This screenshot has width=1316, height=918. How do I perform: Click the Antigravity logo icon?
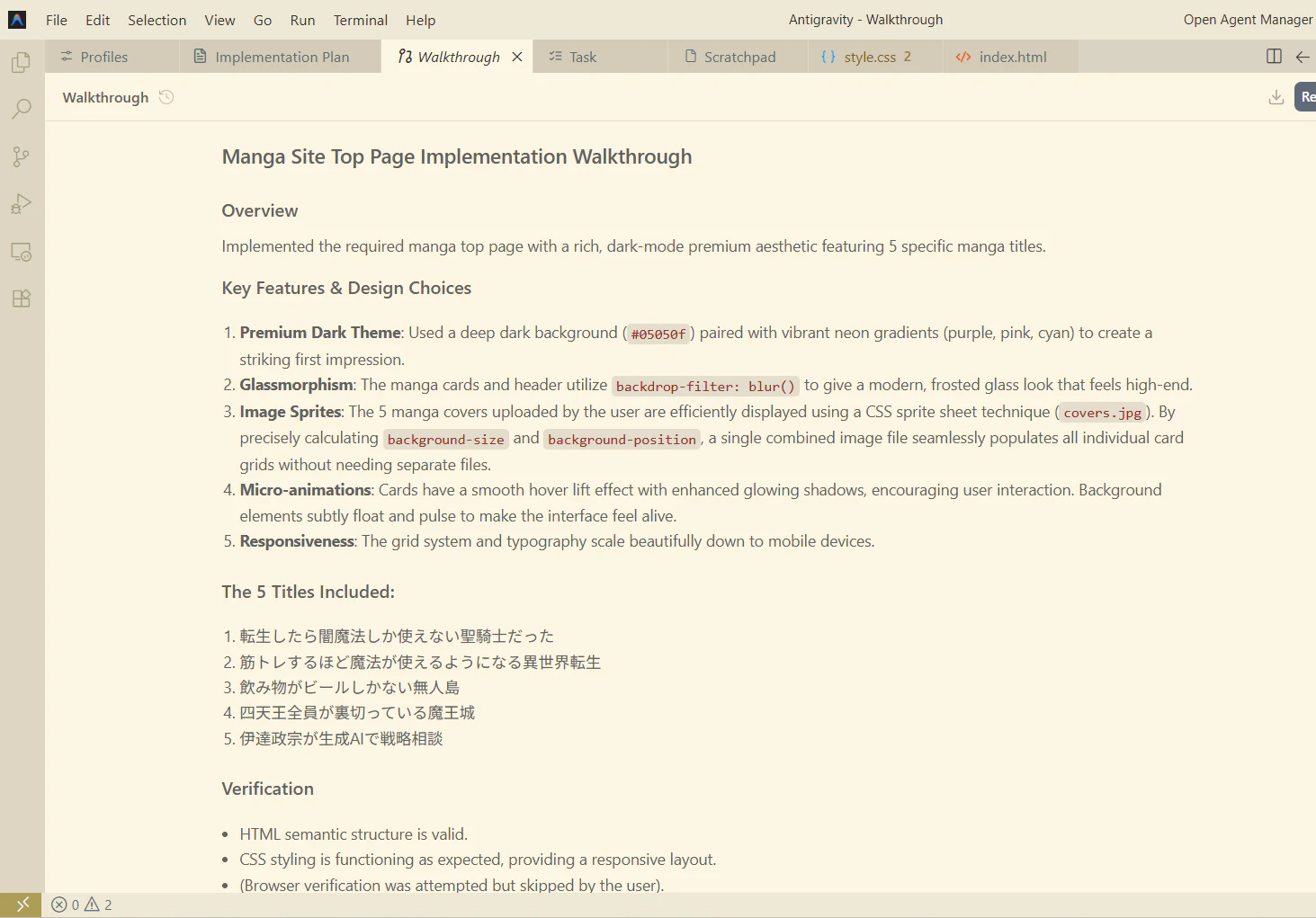[x=17, y=20]
